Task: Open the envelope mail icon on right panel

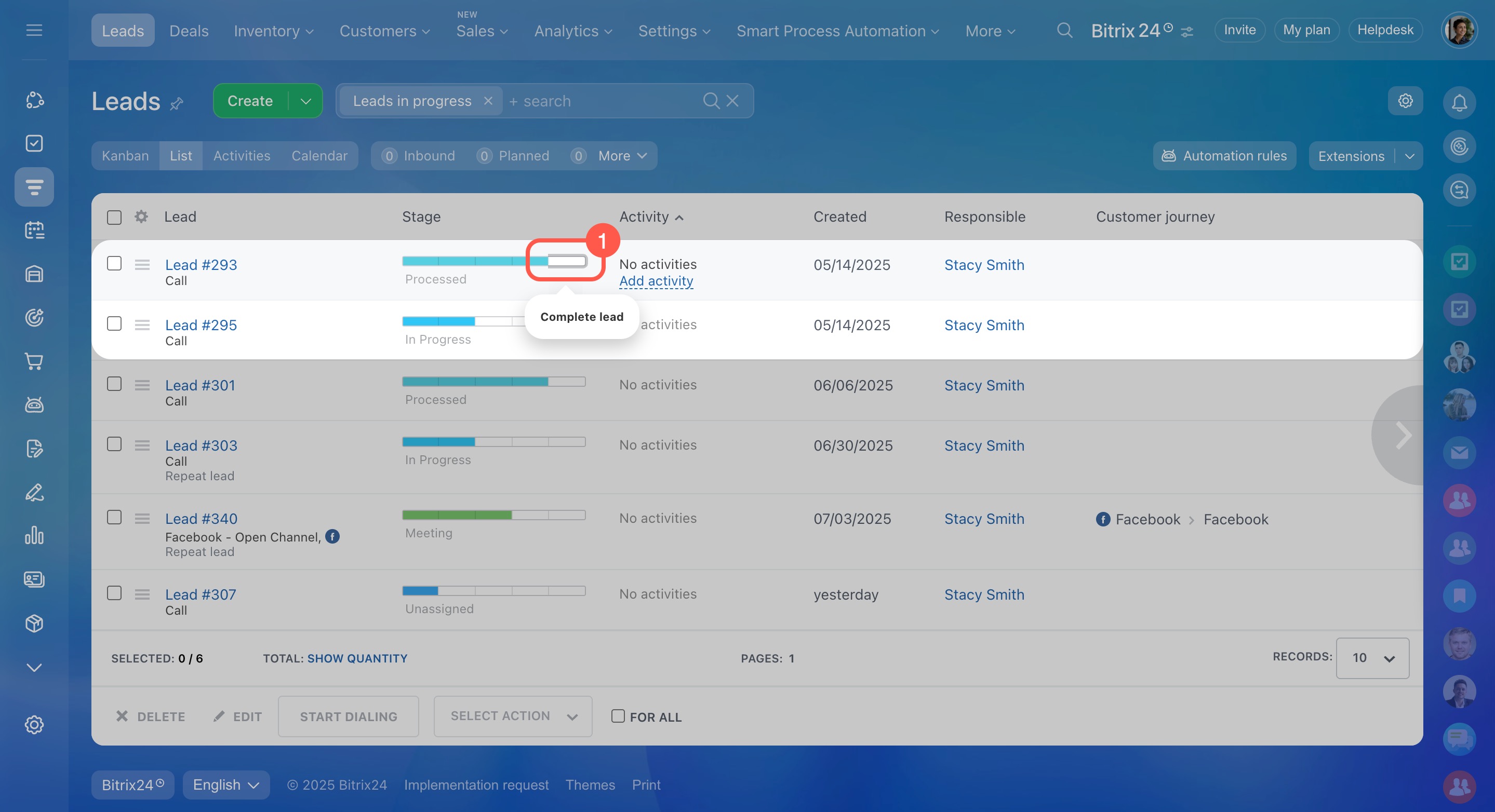Action: [1459, 452]
